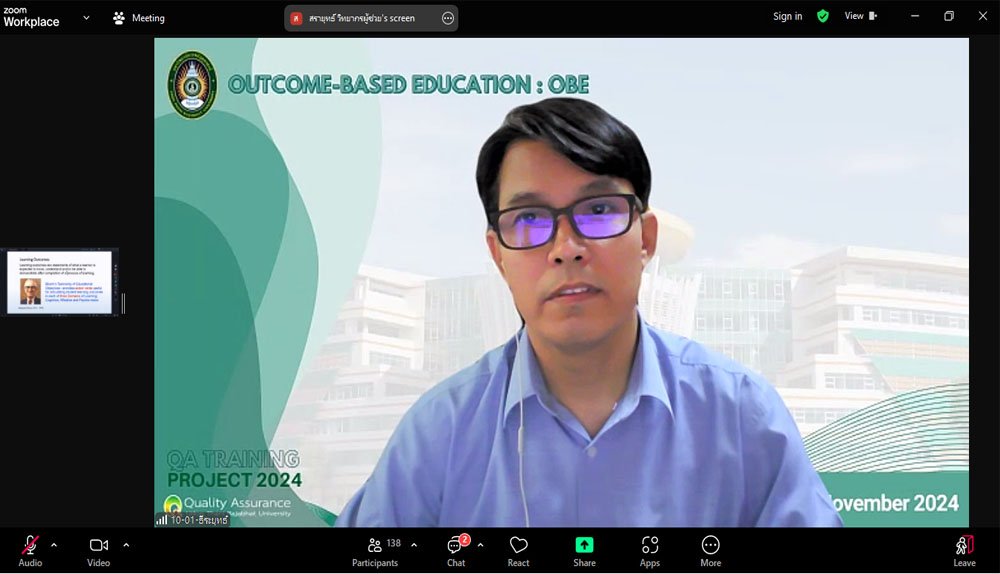Open the Chat panel
The width and height of the screenshot is (1000, 574).
[456, 549]
